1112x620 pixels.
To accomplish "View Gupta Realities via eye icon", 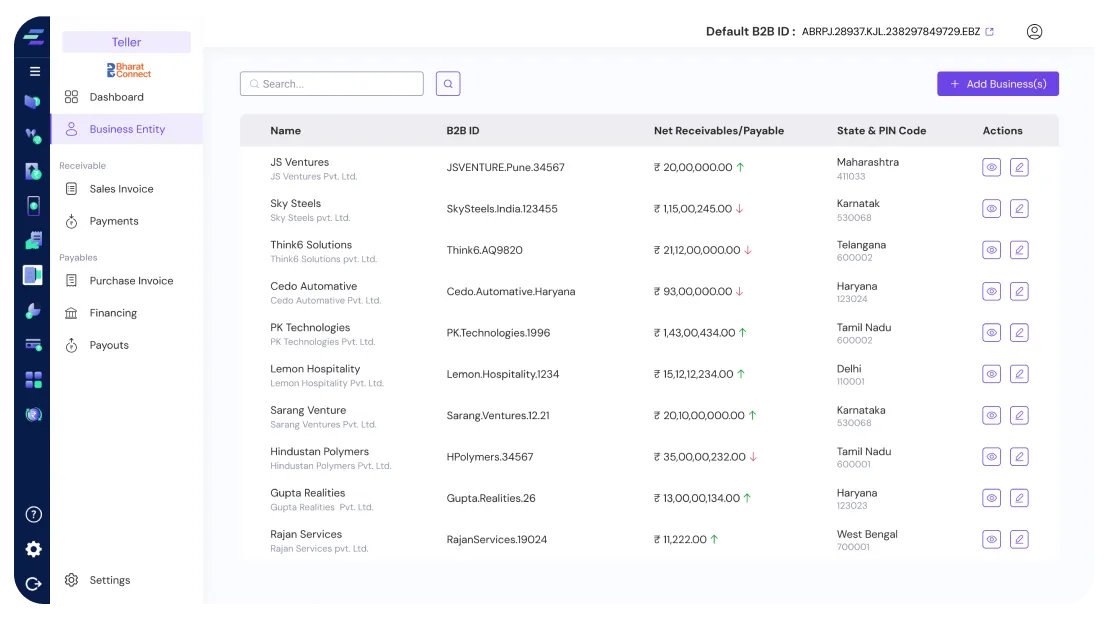I will (x=991, y=498).
